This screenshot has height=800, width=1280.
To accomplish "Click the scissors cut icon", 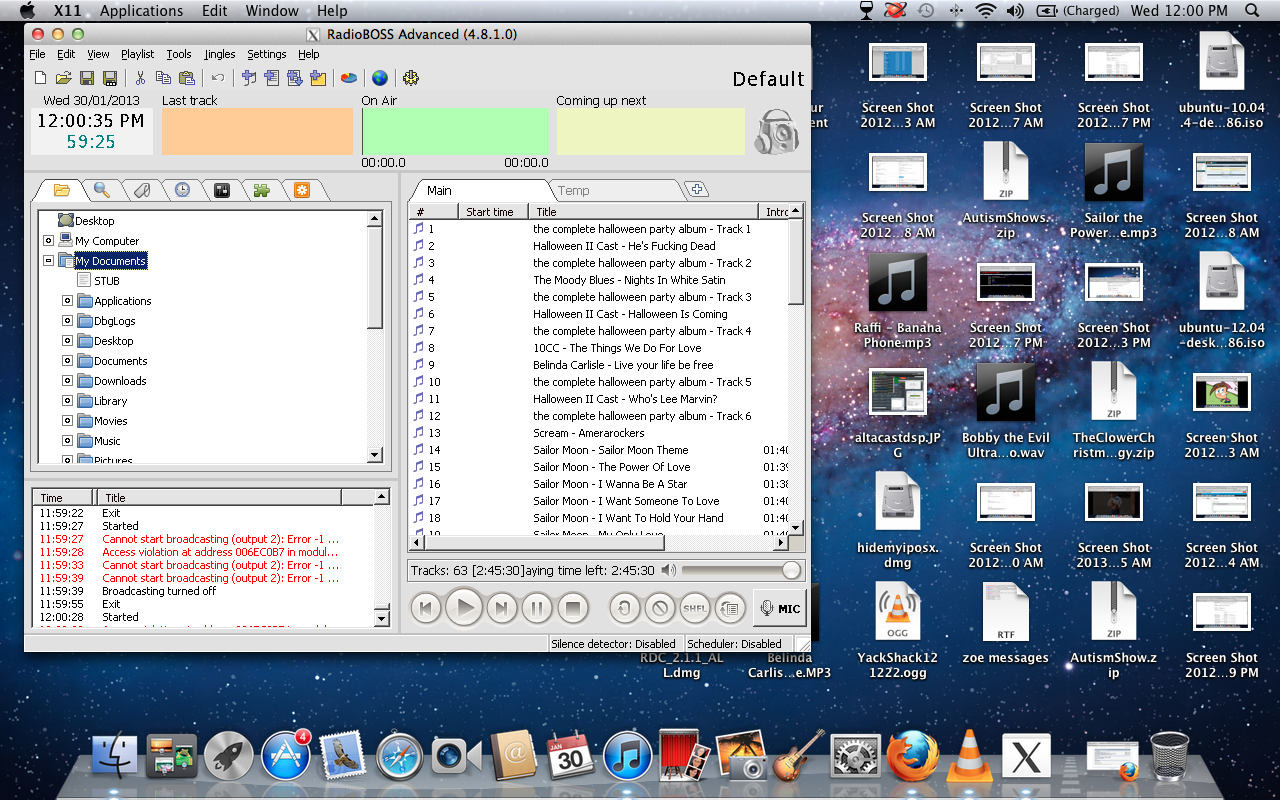I will pyautogui.click(x=141, y=78).
